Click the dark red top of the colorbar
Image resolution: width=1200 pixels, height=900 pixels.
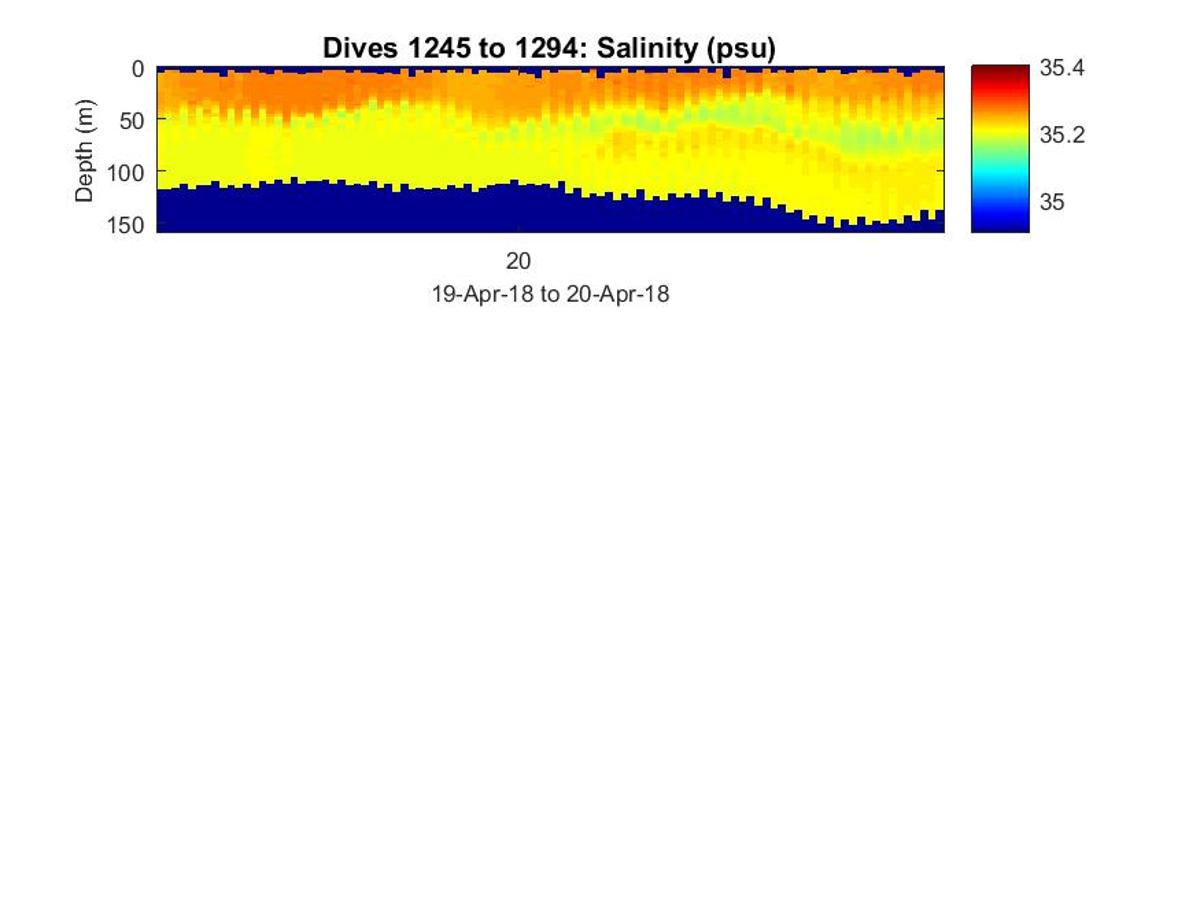(1000, 70)
